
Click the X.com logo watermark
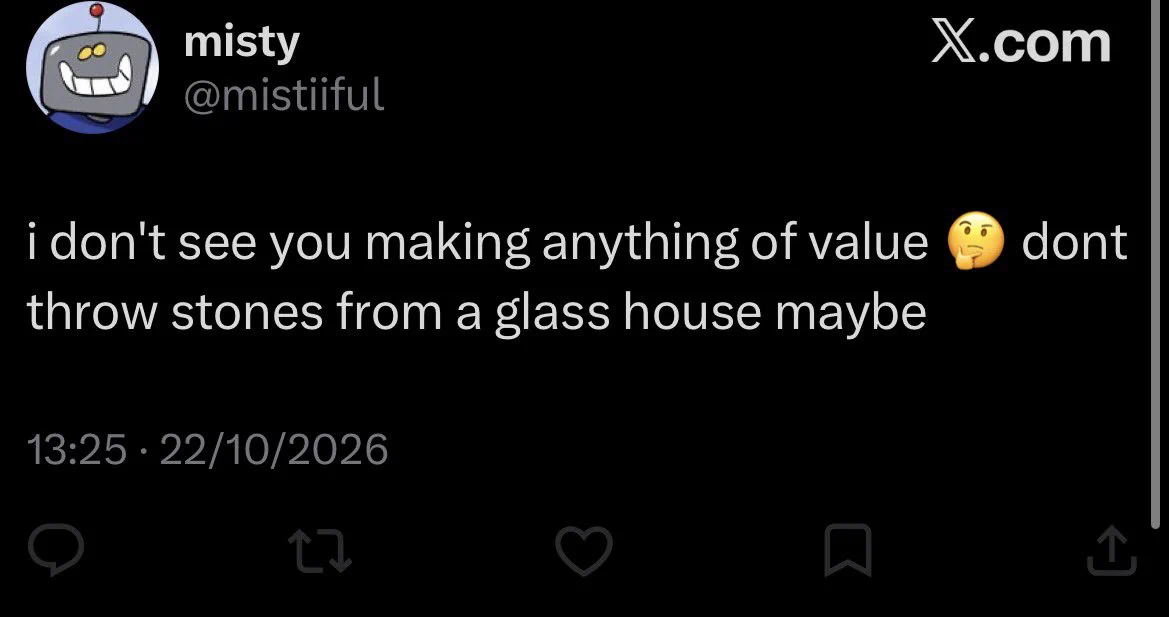pos(1021,43)
